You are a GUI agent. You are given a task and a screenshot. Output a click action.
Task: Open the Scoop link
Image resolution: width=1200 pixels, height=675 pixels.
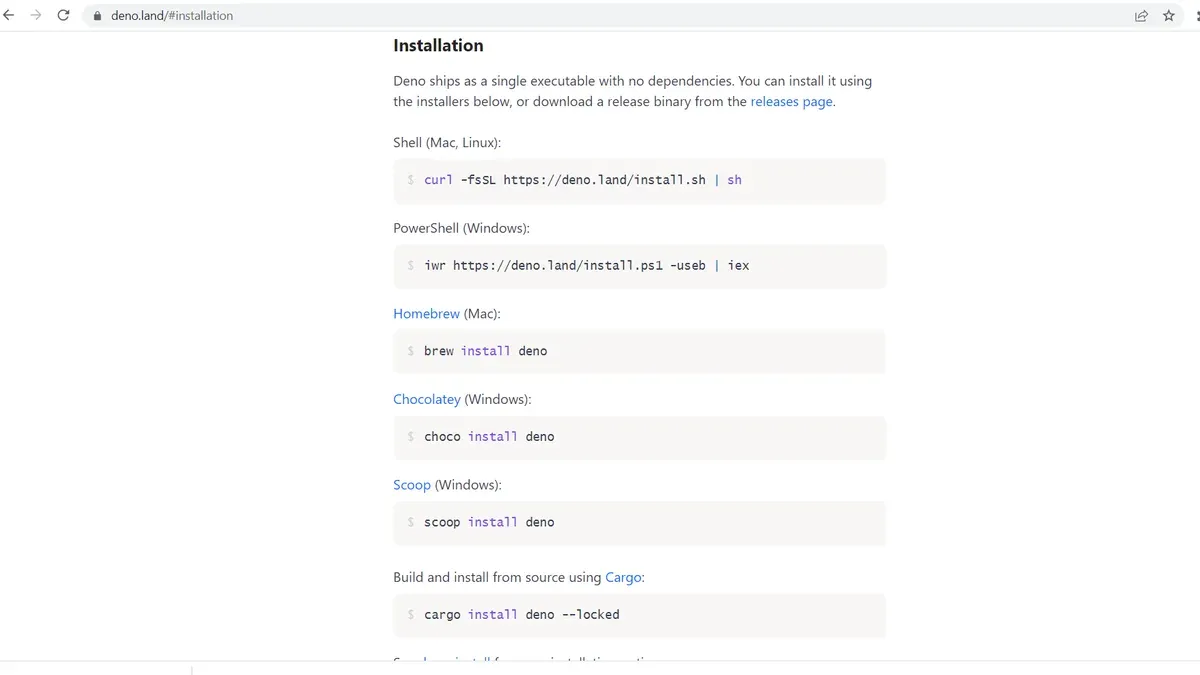tap(412, 485)
